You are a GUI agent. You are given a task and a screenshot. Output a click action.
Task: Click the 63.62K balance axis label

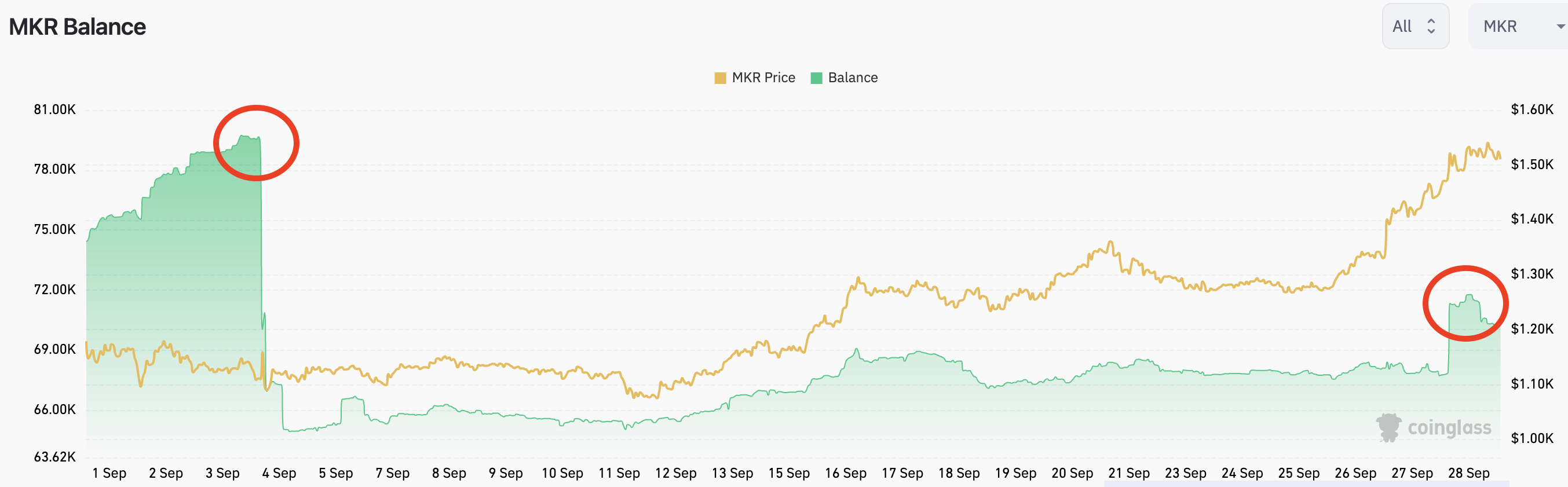point(55,456)
